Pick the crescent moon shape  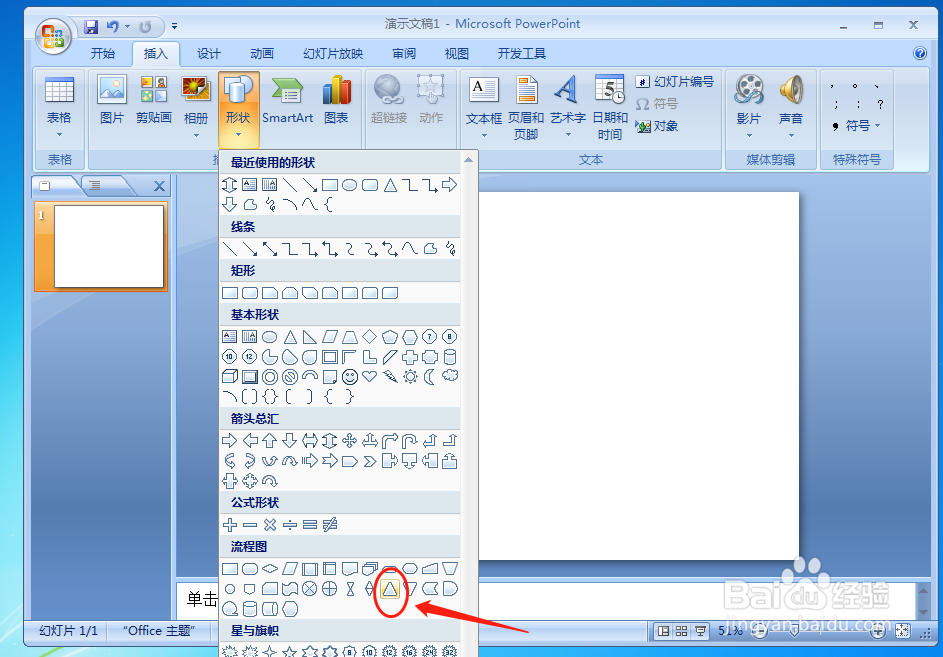click(x=429, y=377)
